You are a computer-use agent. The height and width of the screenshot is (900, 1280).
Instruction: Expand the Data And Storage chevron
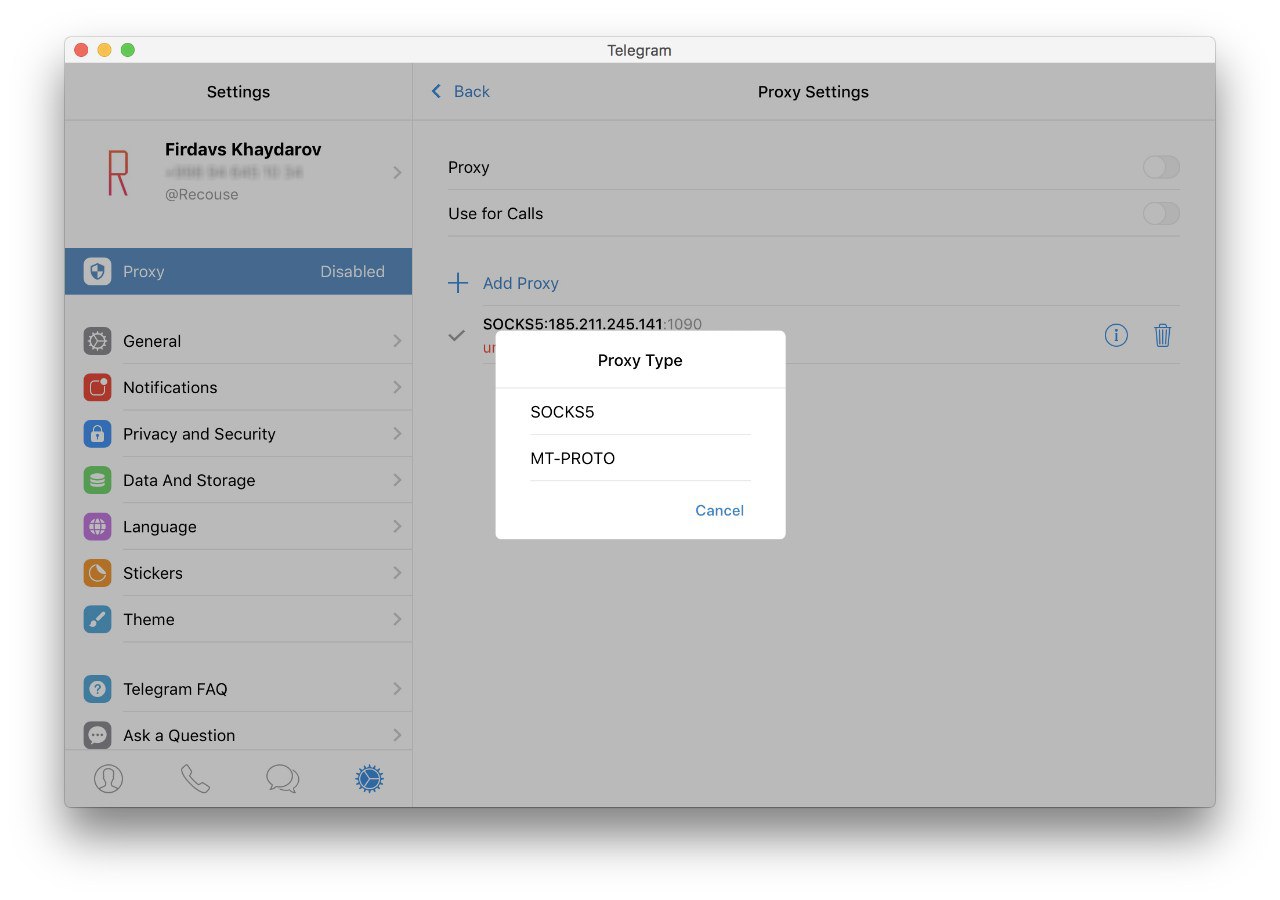pyautogui.click(x=397, y=480)
